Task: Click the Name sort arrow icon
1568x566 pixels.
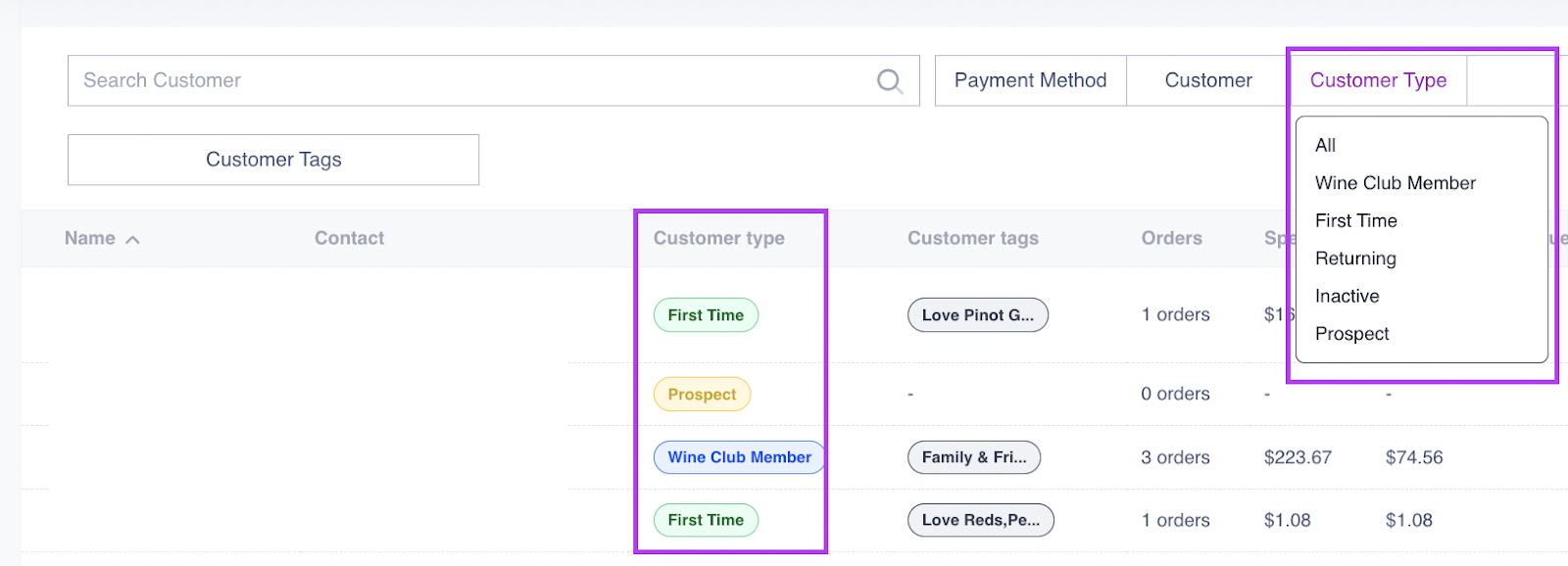Action: tap(132, 240)
